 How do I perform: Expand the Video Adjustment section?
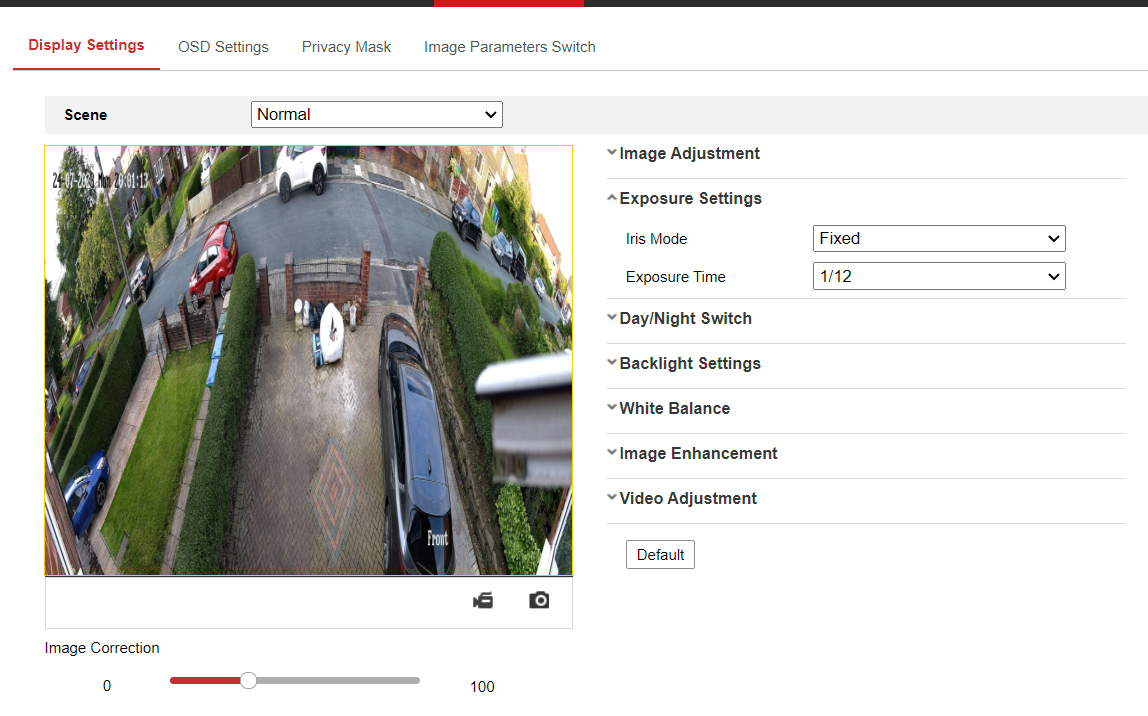pos(688,499)
